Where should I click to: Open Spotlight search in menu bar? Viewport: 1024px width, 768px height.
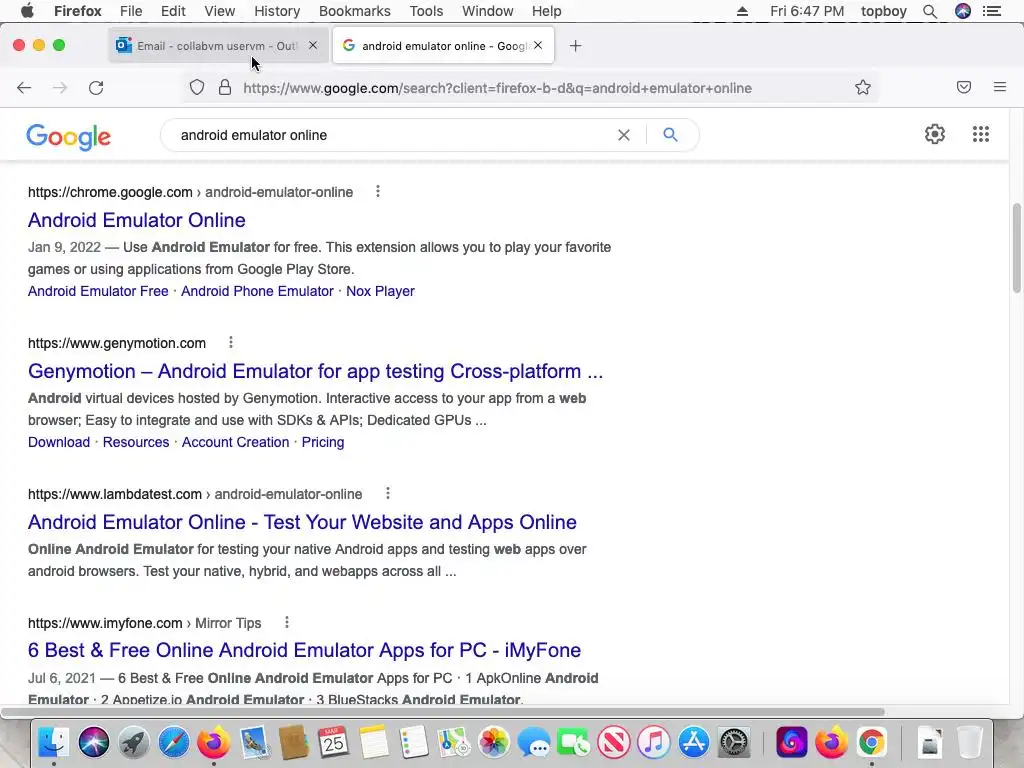point(930,11)
